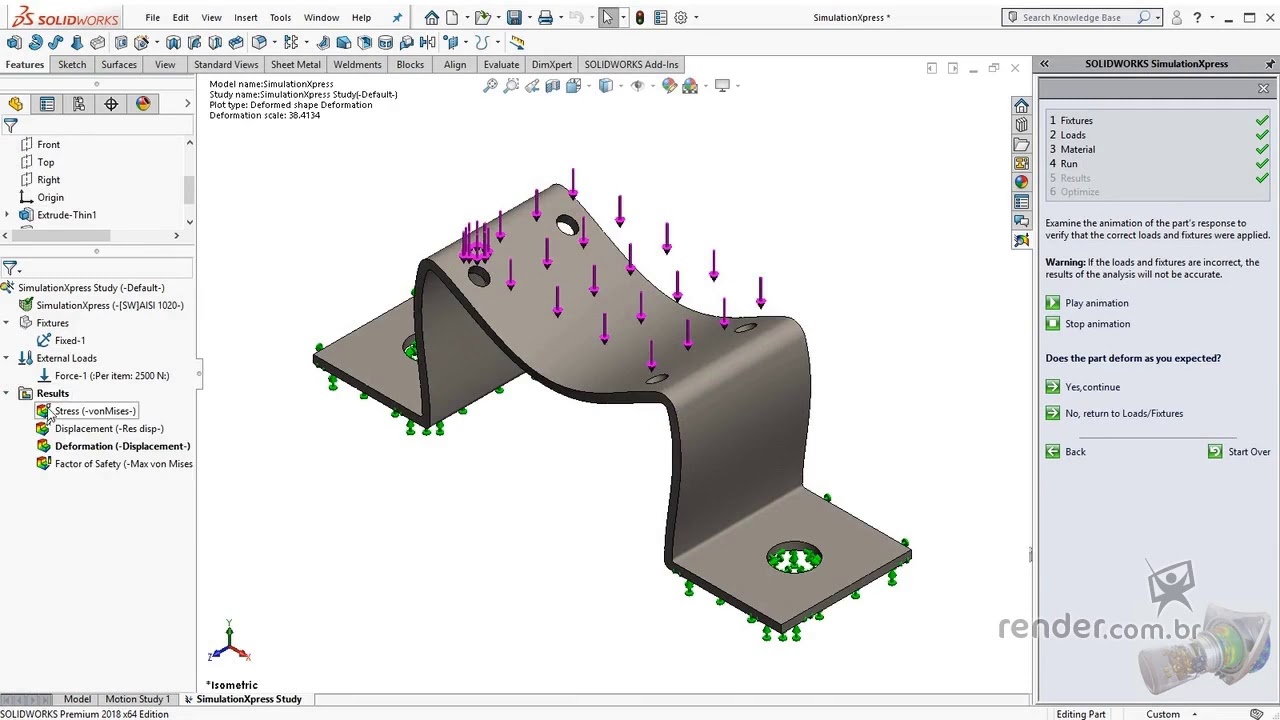The image size is (1280, 720).
Task: Pin the SimulationXpress task pane
Action: tap(1270, 64)
